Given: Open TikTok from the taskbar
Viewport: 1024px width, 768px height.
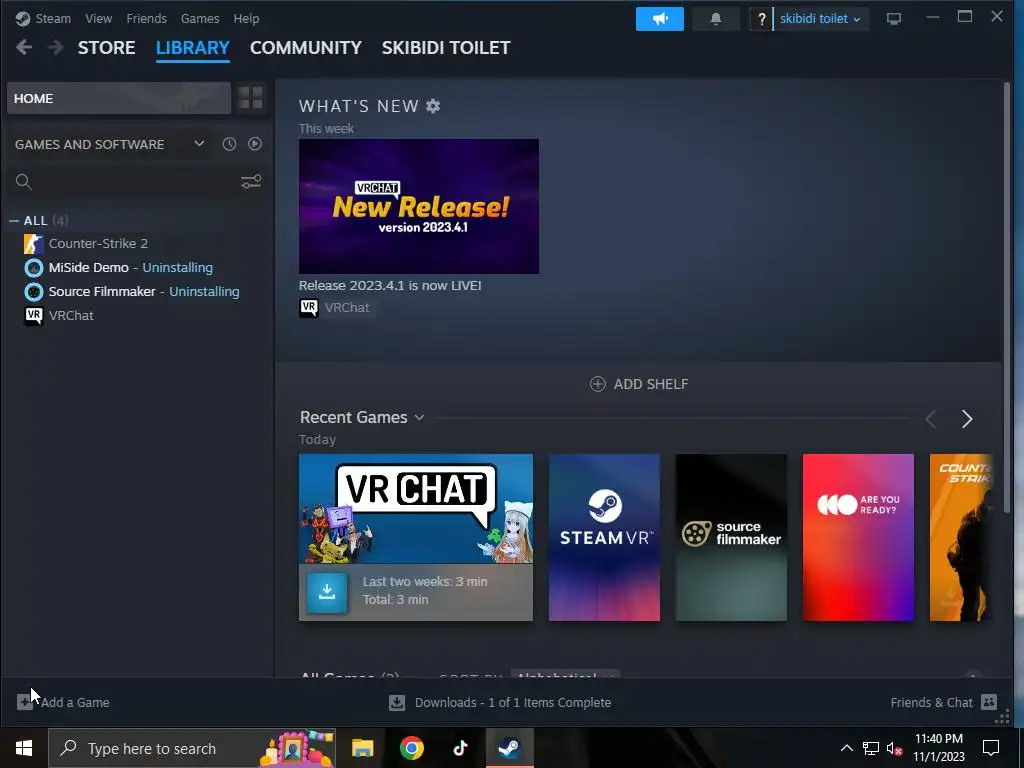Looking at the screenshot, I should 460,748.
